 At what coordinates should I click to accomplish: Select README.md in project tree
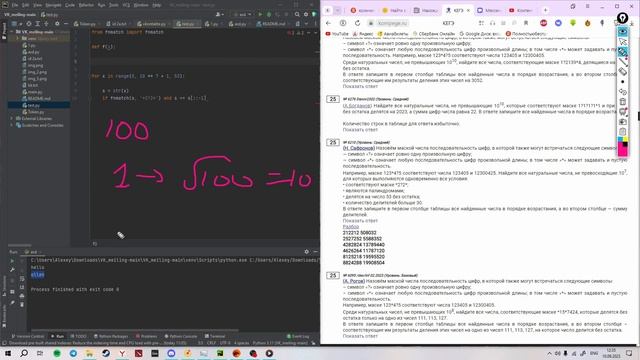(37, 98)
